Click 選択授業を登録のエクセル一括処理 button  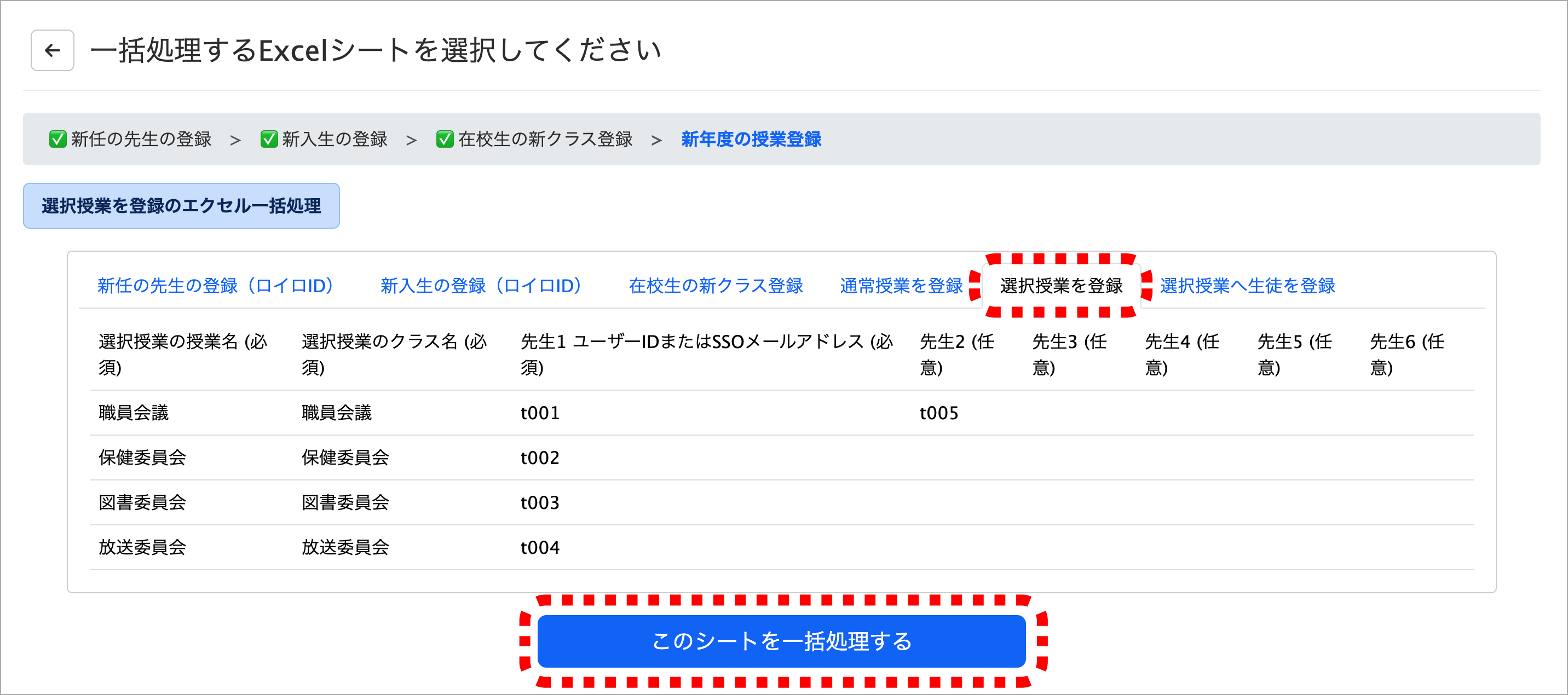point(181,206)
